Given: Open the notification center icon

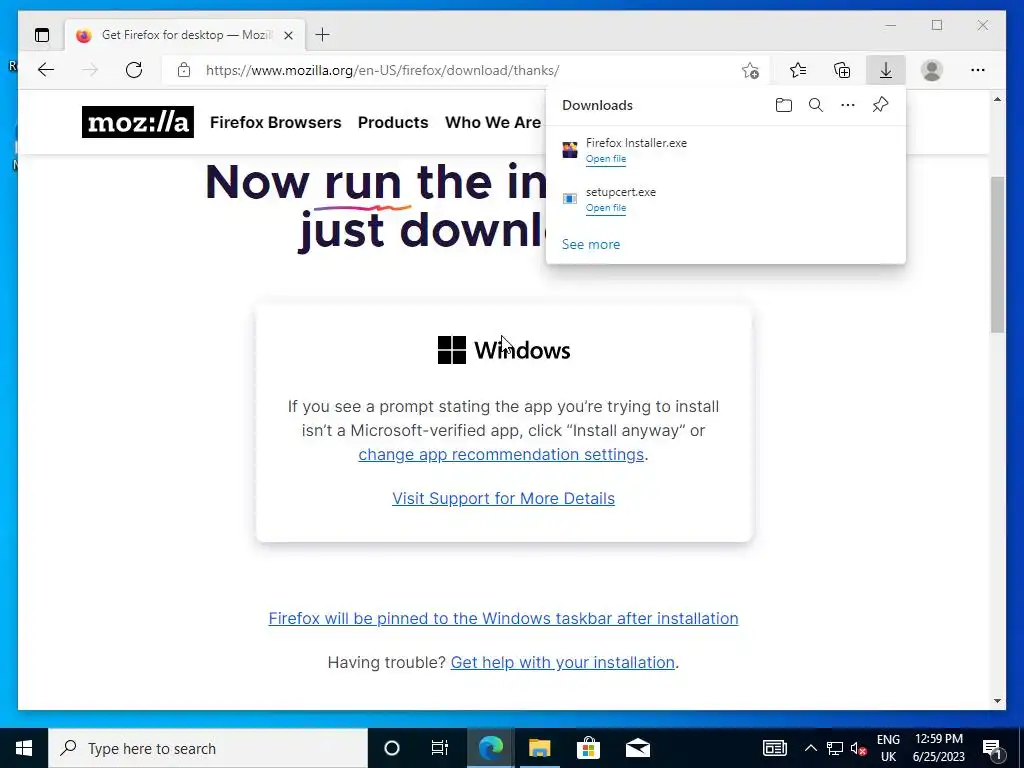Looking at the screenshot, I should 992,748.
